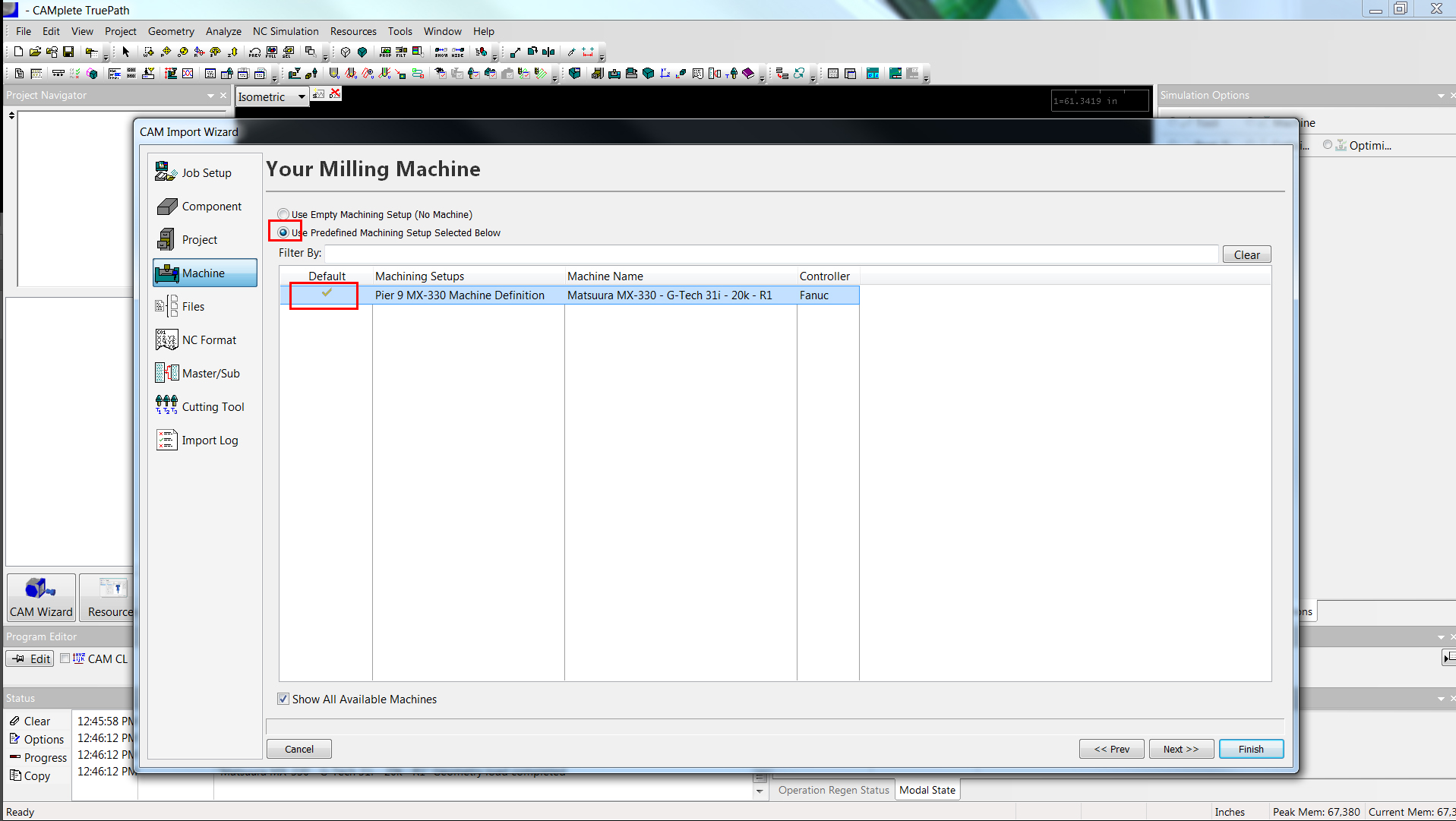Viewport: 1456px width, 821px height.
Task: Open the Status panel dropdown arrow
Action: (x=1441, y=699)
